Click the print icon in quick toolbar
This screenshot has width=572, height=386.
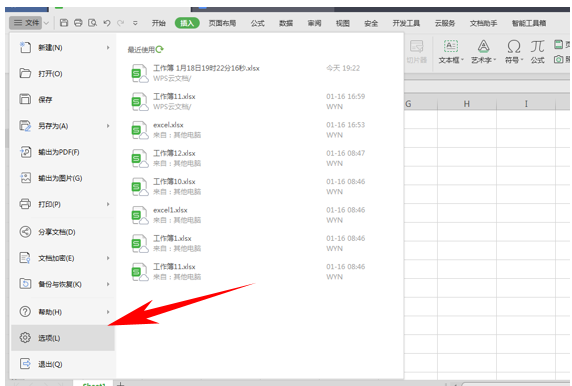point(78,23)
